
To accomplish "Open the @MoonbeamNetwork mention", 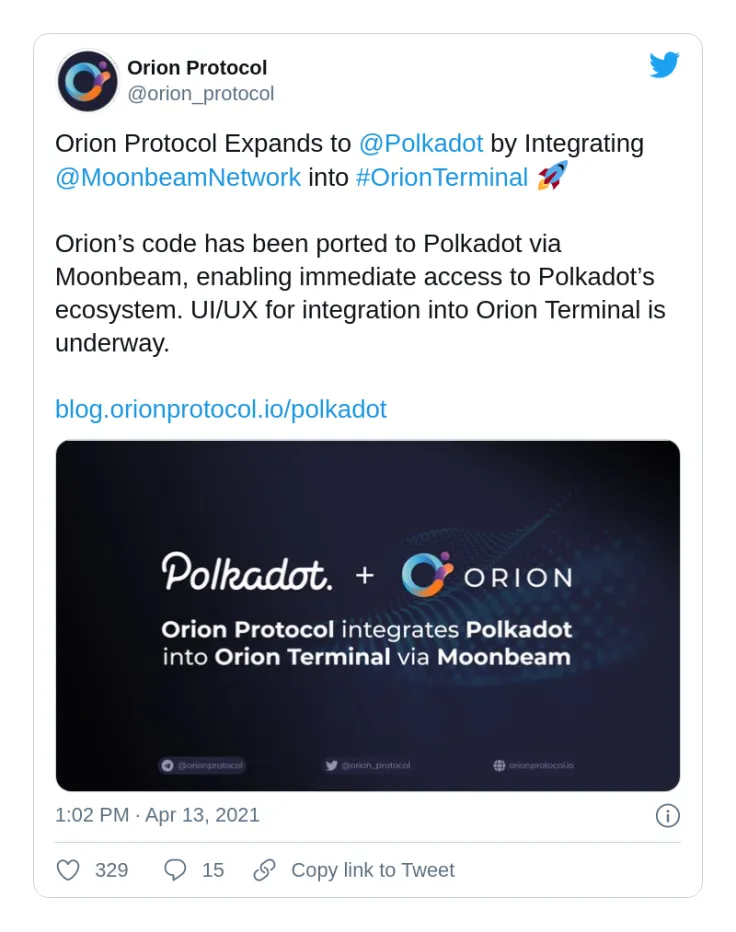I will click(178, 178).
